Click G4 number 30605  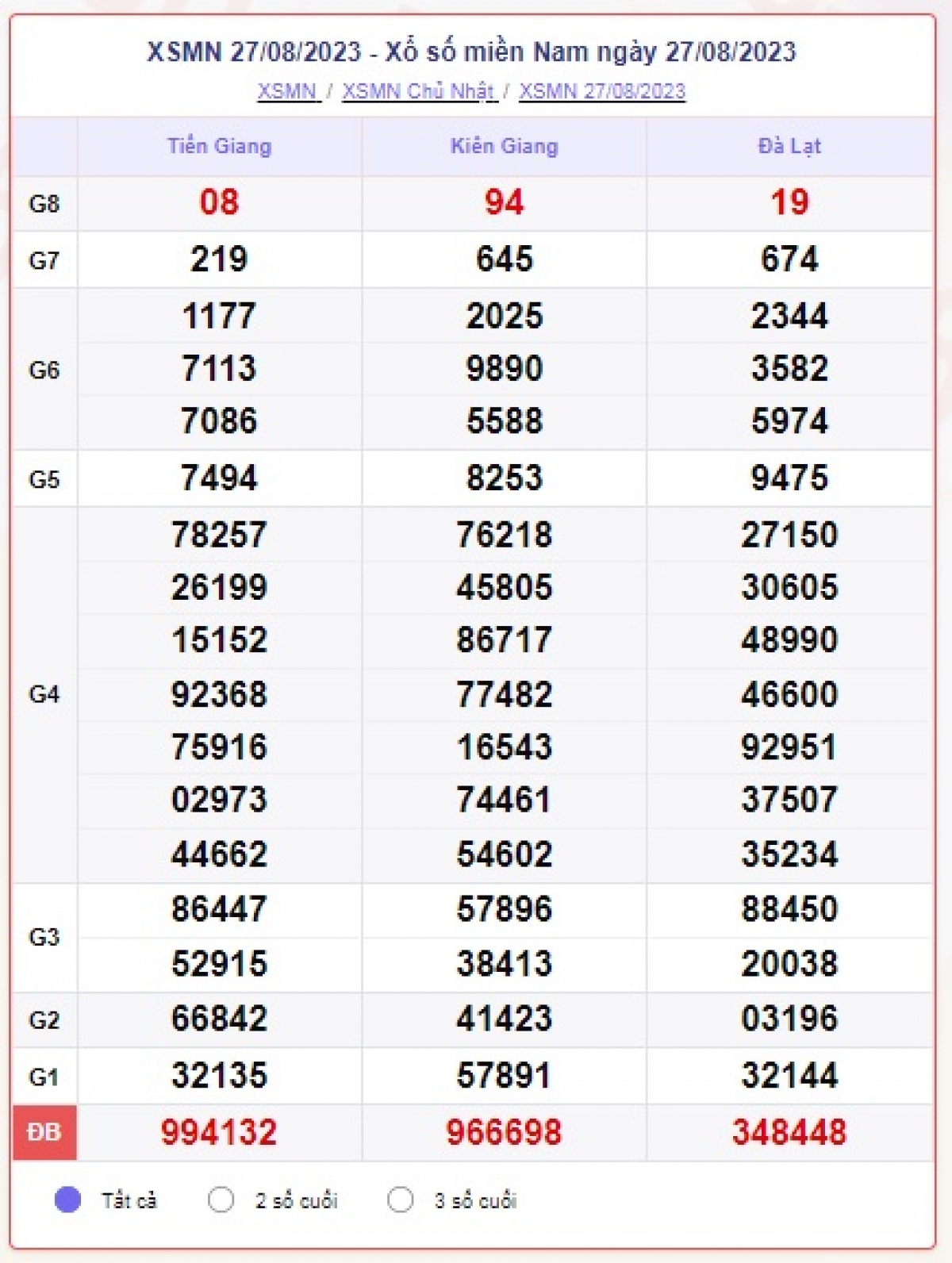[789, 587]
